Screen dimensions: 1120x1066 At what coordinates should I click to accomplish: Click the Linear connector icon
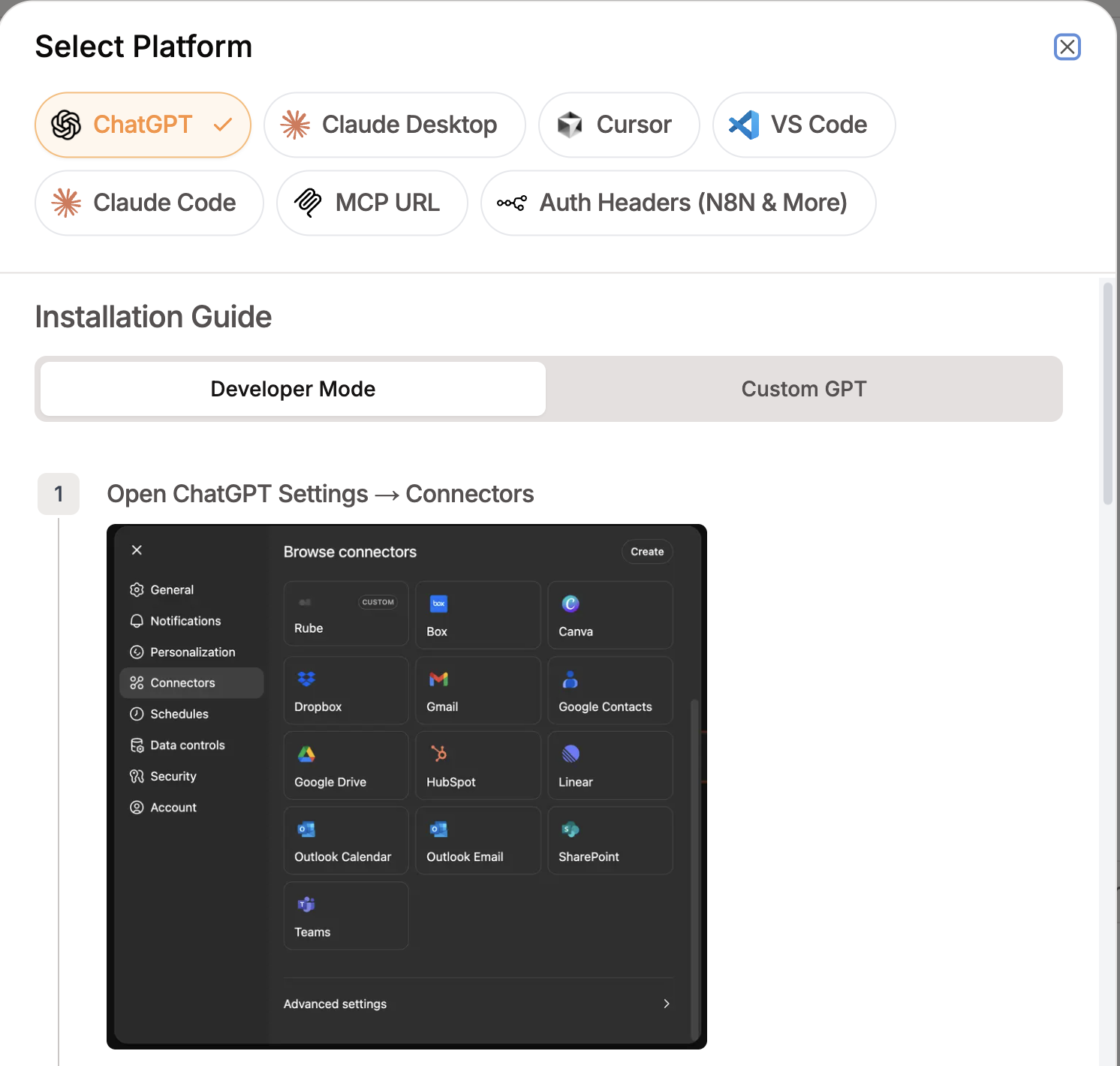click(571, 754)
